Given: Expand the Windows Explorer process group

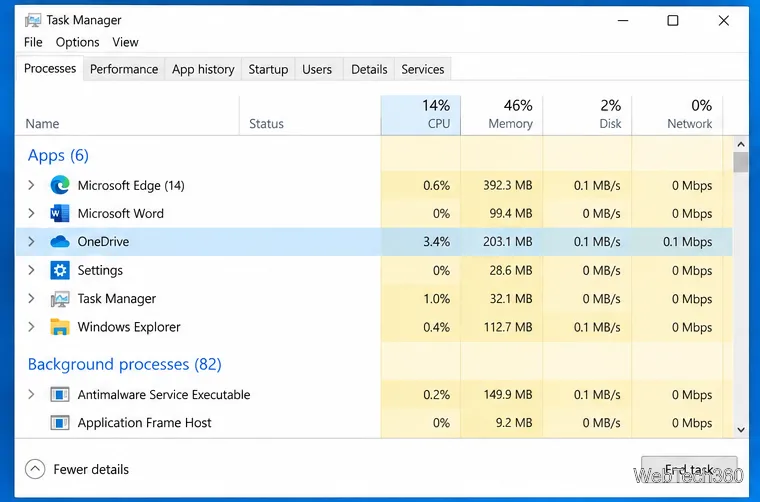Looking at the screenshot, I should coord(31,327).
